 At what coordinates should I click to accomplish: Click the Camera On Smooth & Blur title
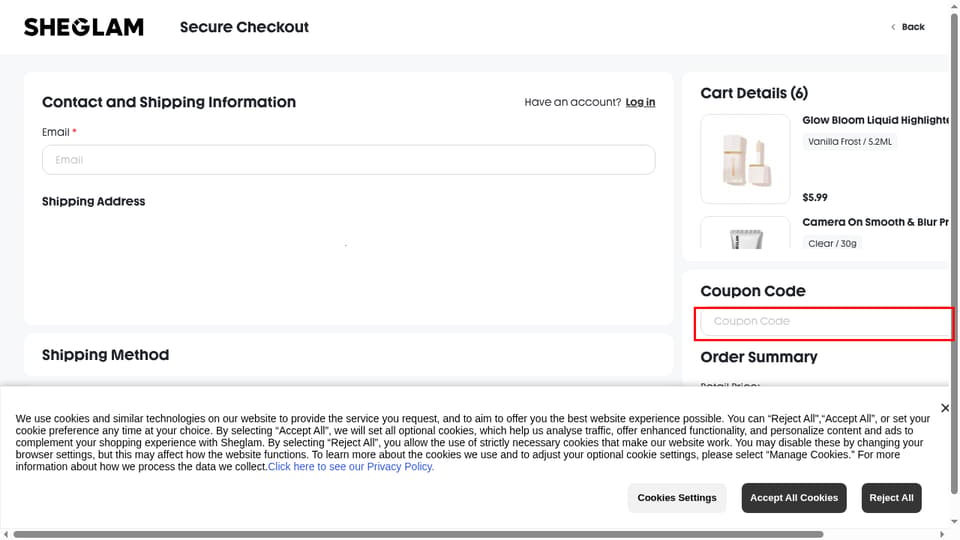tap(876, 222)
